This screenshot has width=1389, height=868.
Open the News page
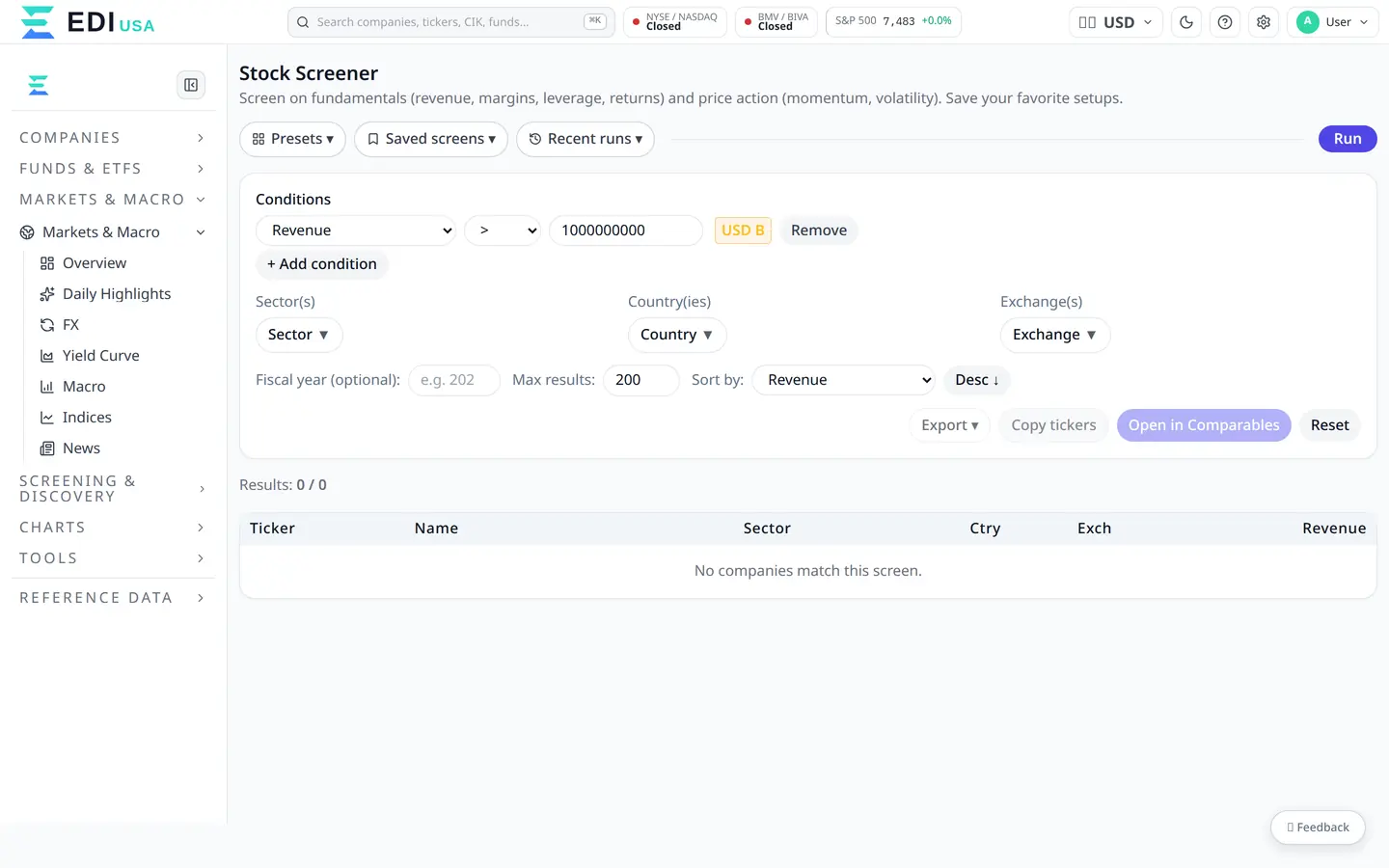(81, 448)
